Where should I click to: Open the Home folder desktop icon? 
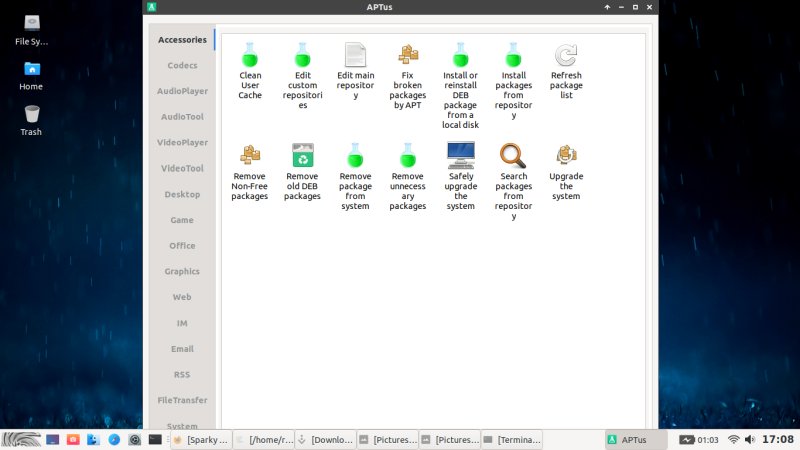[32, 76]
